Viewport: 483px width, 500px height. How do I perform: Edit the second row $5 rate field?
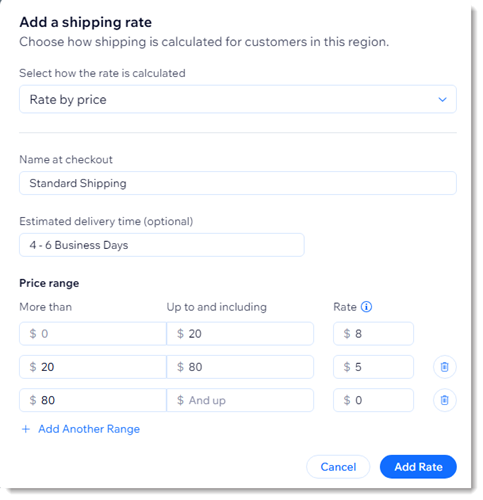373,367
